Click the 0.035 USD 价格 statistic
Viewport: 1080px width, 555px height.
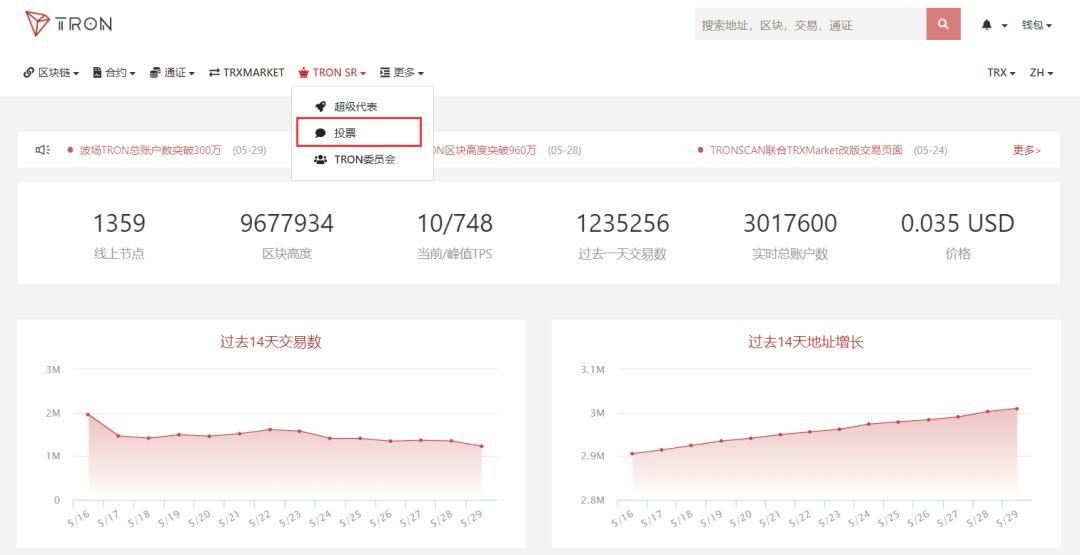pyautogui.click(x=957, y=234)
